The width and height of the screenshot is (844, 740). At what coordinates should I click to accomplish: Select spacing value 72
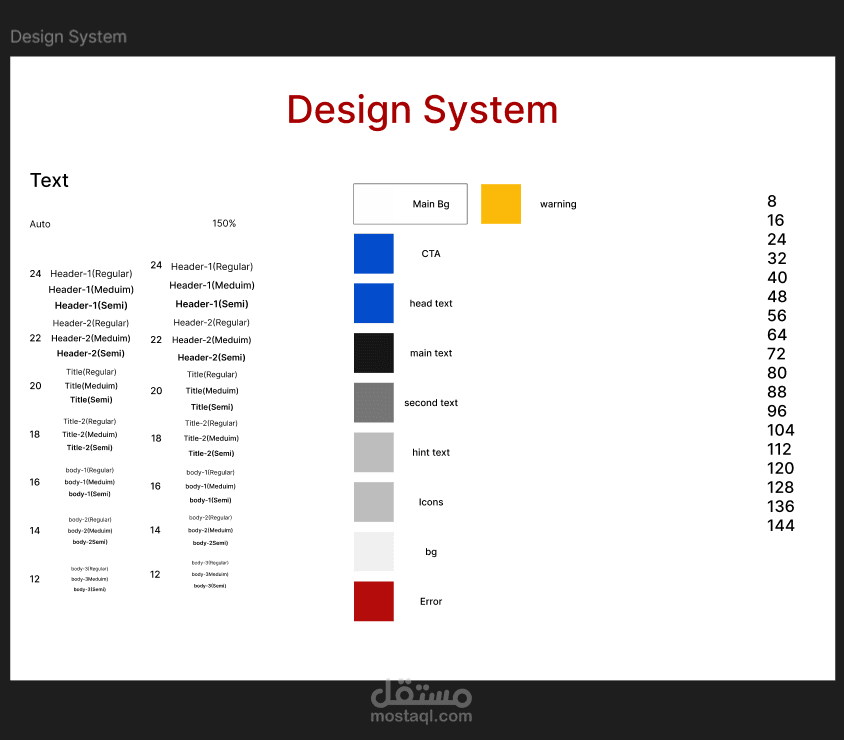click(x=776, y=354)
